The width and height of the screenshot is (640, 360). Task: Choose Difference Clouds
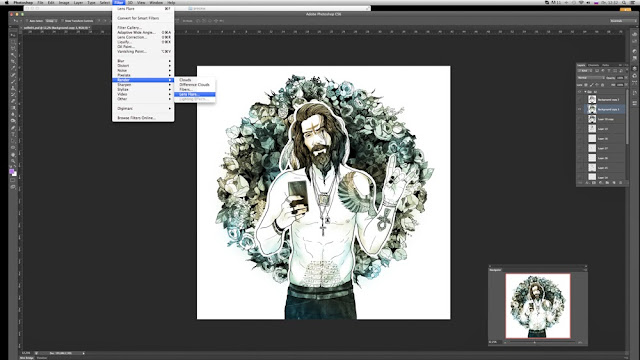[x=195, y=85]
